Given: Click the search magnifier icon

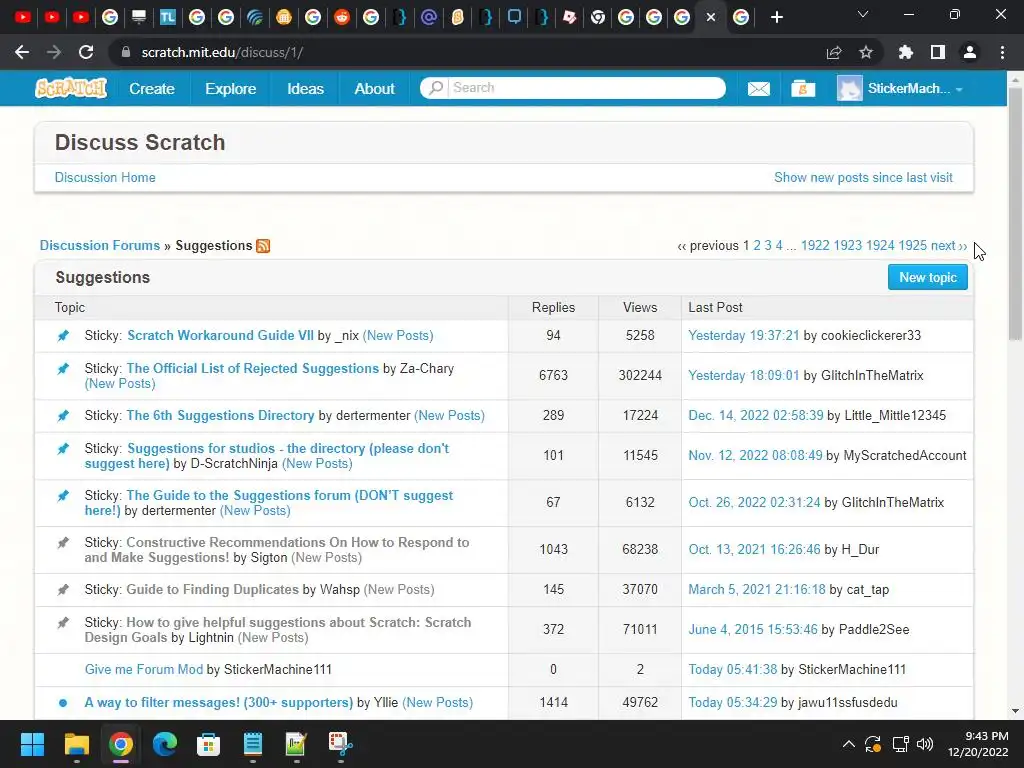Looking at the screenshot, I should tap(436, 88).
